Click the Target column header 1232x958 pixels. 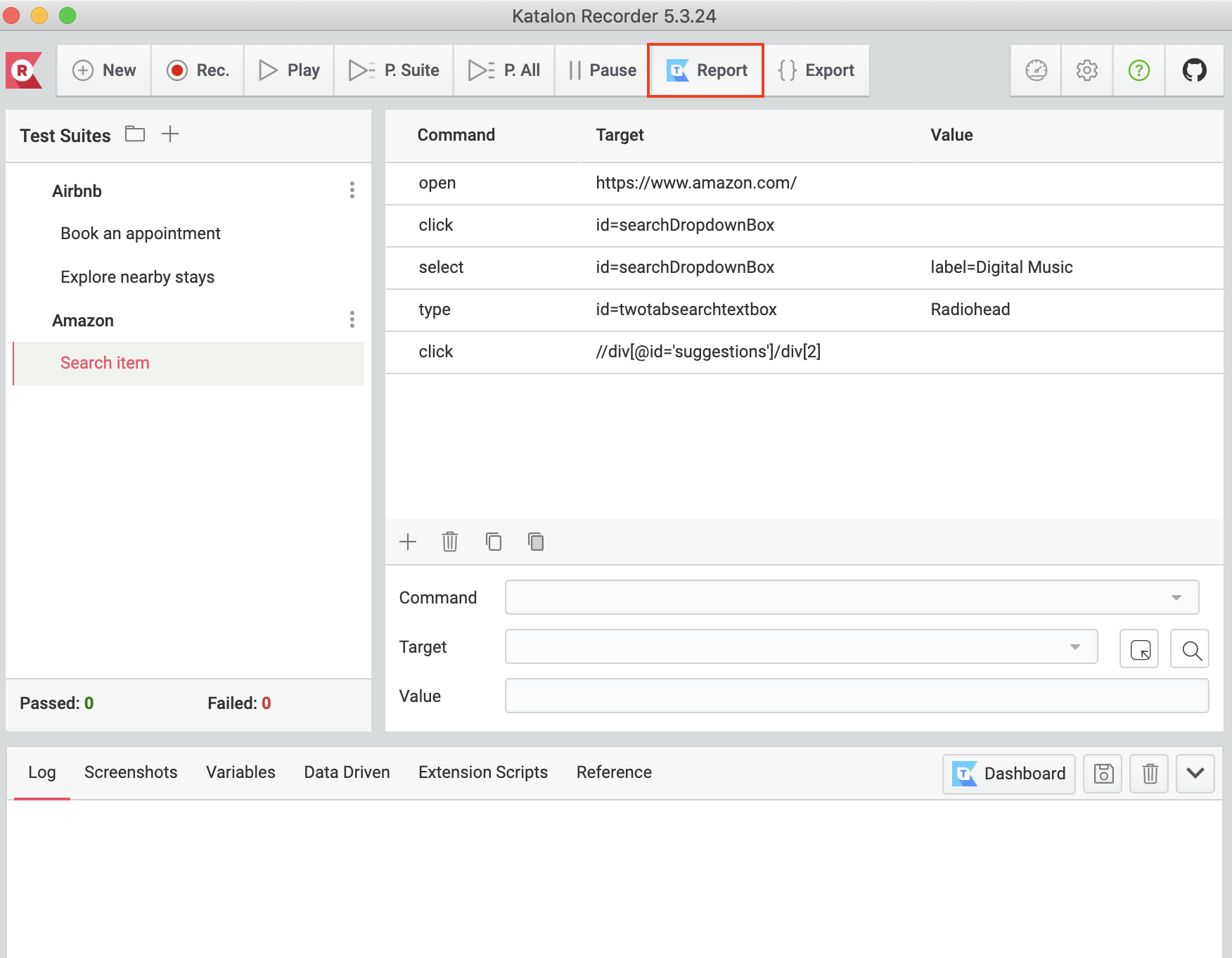click(620, 135)
